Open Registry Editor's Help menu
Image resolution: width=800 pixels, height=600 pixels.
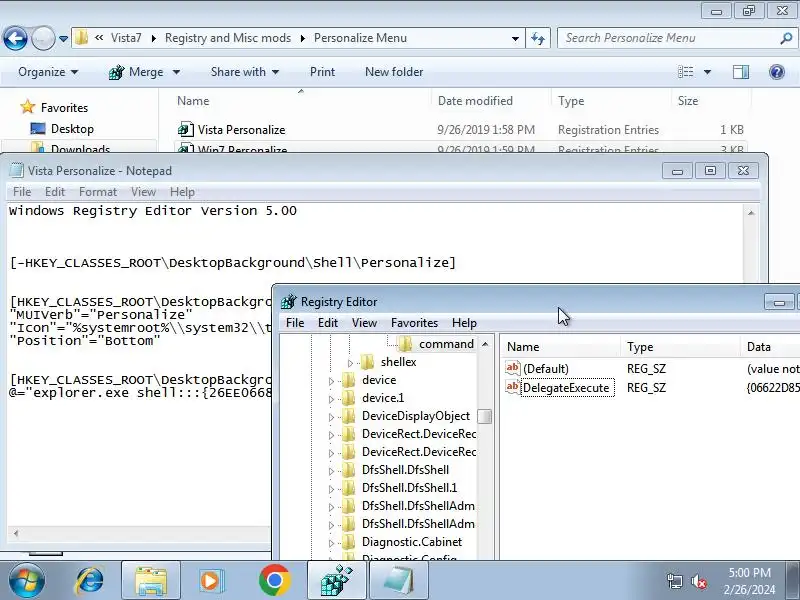point(464,323)
